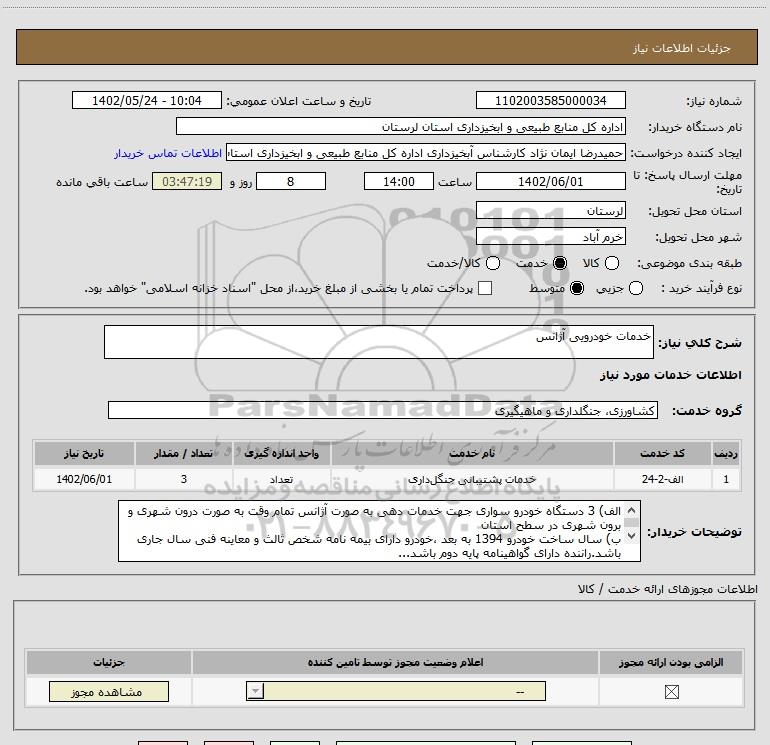Click service code cell الف-2-24
The height and width of the screenshot is (745, 770).
(662, 479)
